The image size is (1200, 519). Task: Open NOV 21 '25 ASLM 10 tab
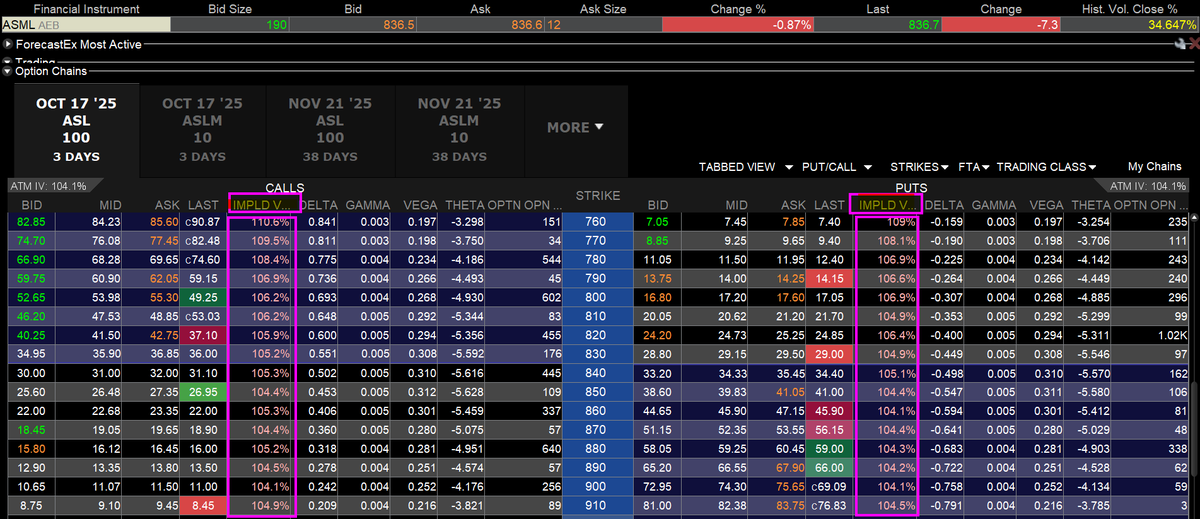click(x=459, y=130)
